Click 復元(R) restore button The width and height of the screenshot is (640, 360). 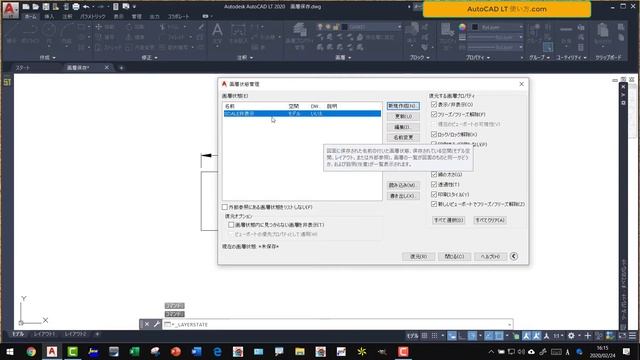coord(418,256)
